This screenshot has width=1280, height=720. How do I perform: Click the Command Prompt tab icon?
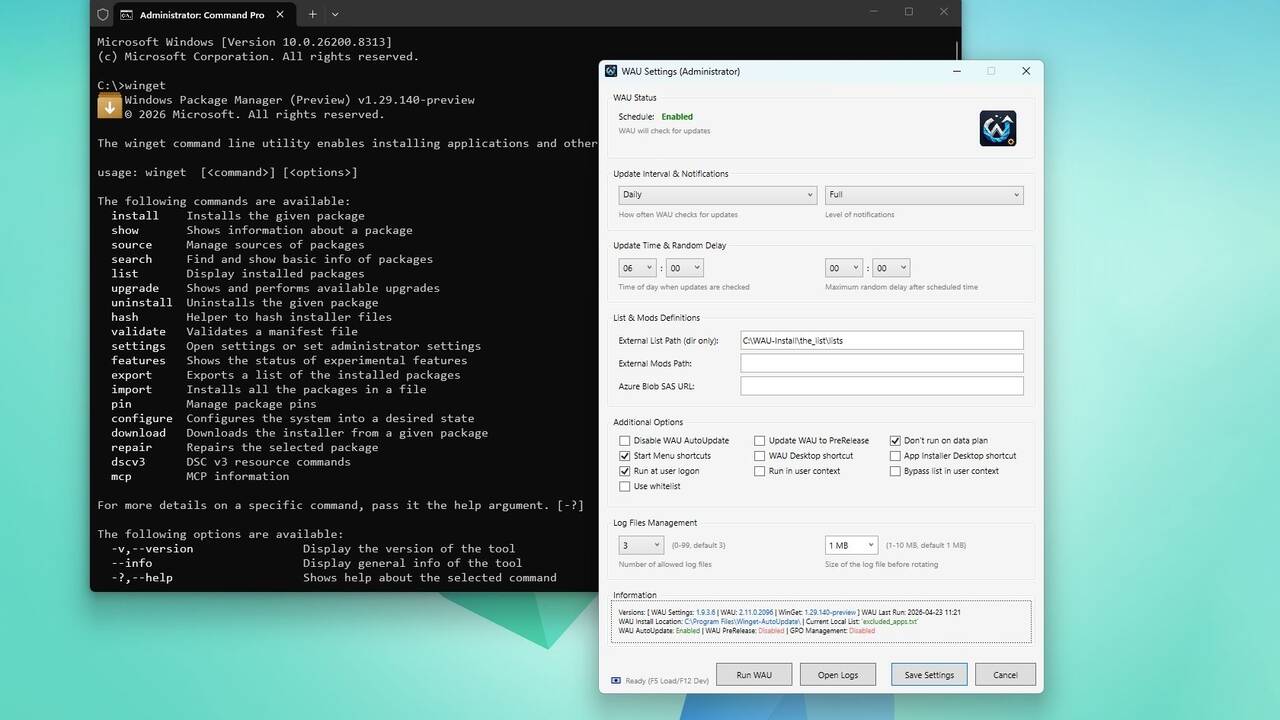(x=126, y=15)
